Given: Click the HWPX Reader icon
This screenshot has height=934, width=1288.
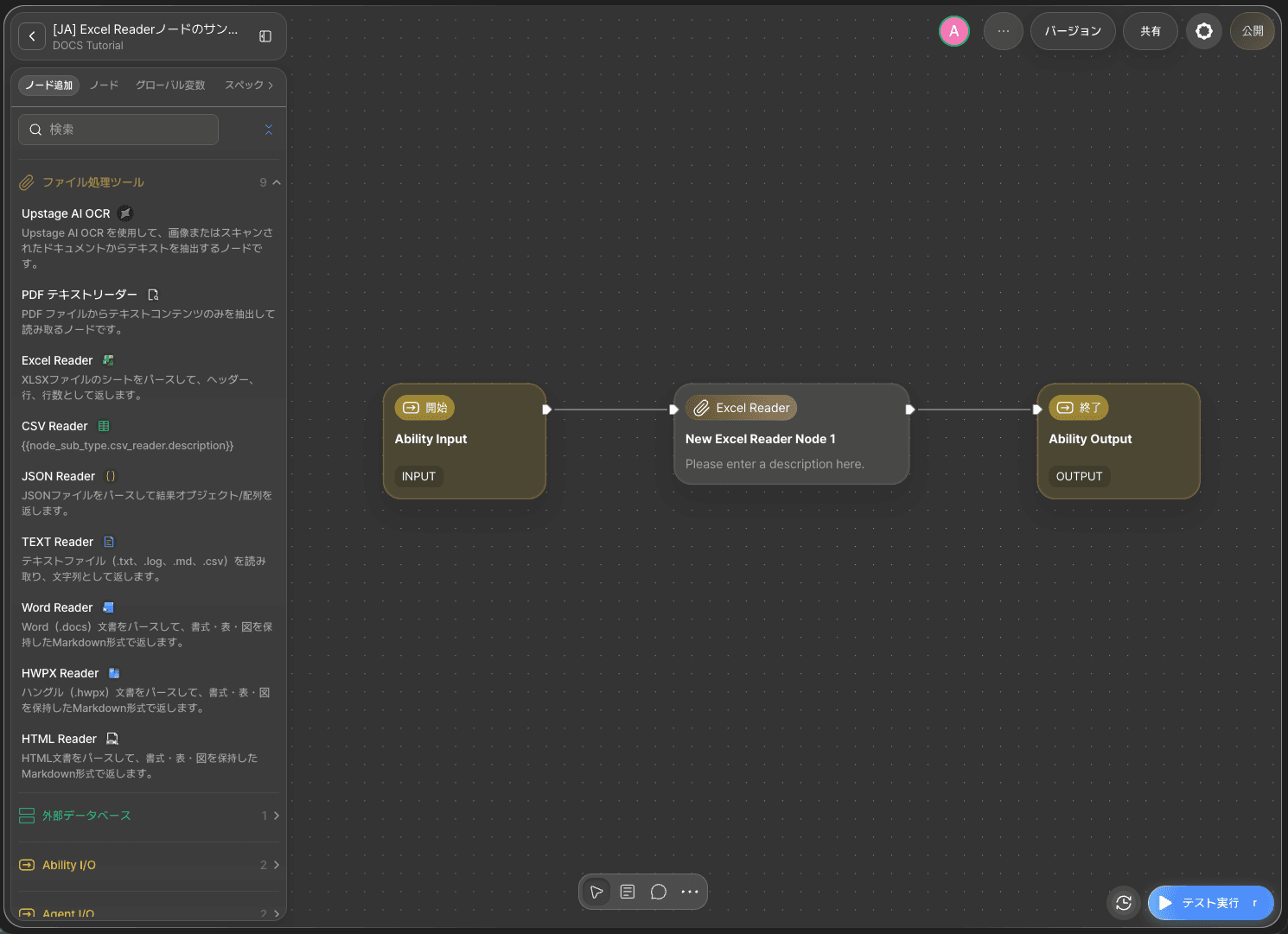Looking at the screenshot, I should click(114, 673).
